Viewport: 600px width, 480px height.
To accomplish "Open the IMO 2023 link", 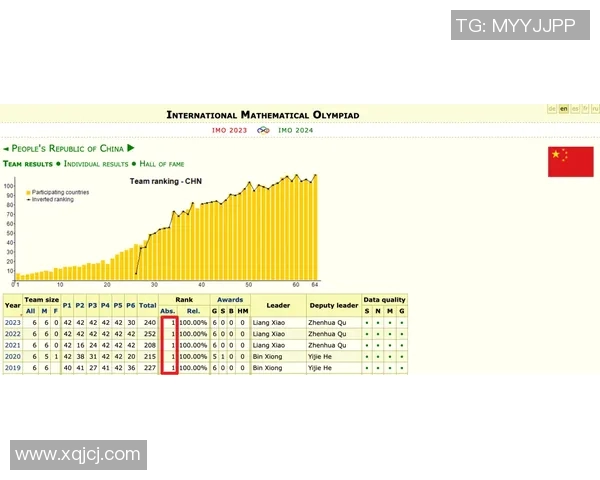I will point(229,130).
